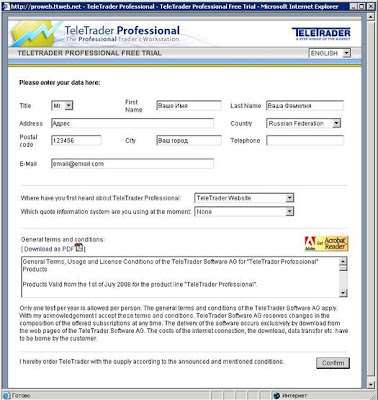Click the 'Only one test per year' paragraph

point(184,323)
